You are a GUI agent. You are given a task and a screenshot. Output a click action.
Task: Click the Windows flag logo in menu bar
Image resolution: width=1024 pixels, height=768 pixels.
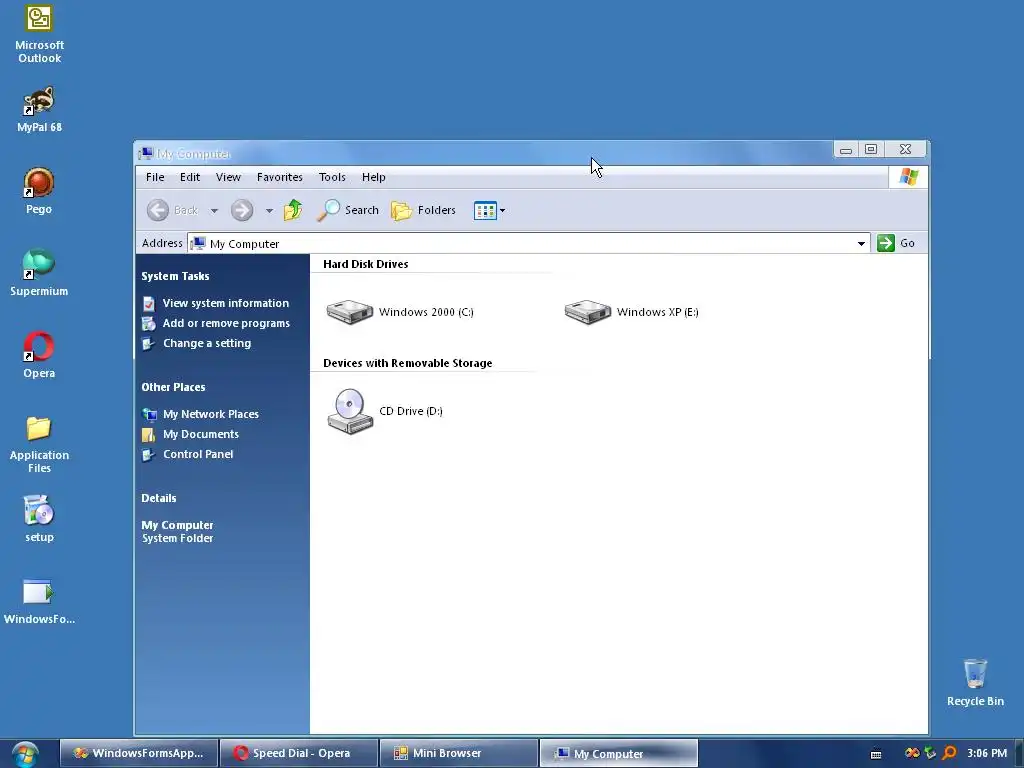coord(908,177)
